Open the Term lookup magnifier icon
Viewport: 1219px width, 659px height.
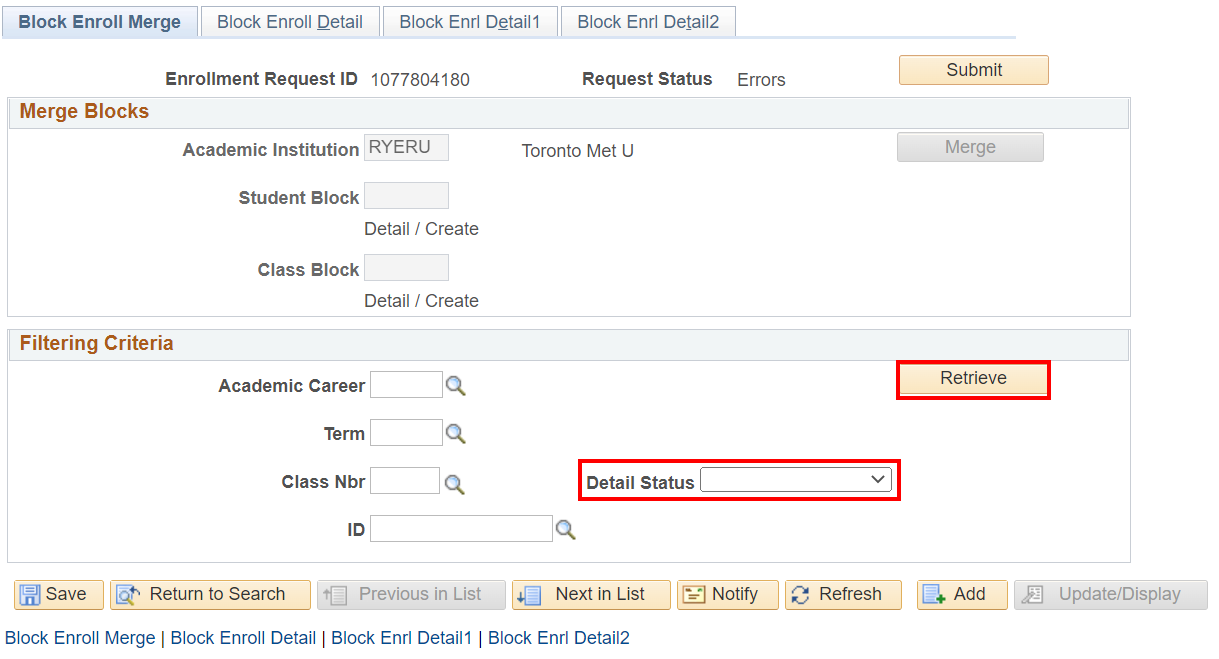(456, 434)
